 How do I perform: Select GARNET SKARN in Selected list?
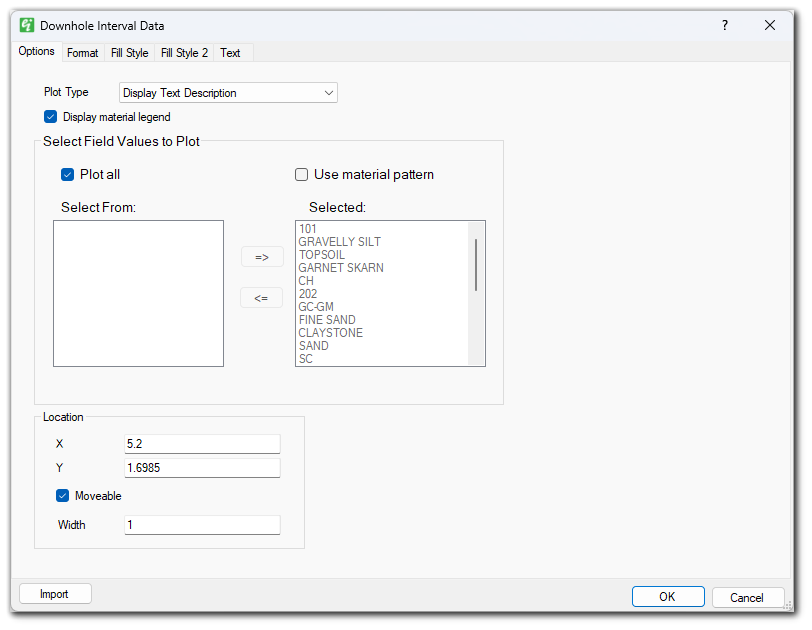click(x=341, y=268)
